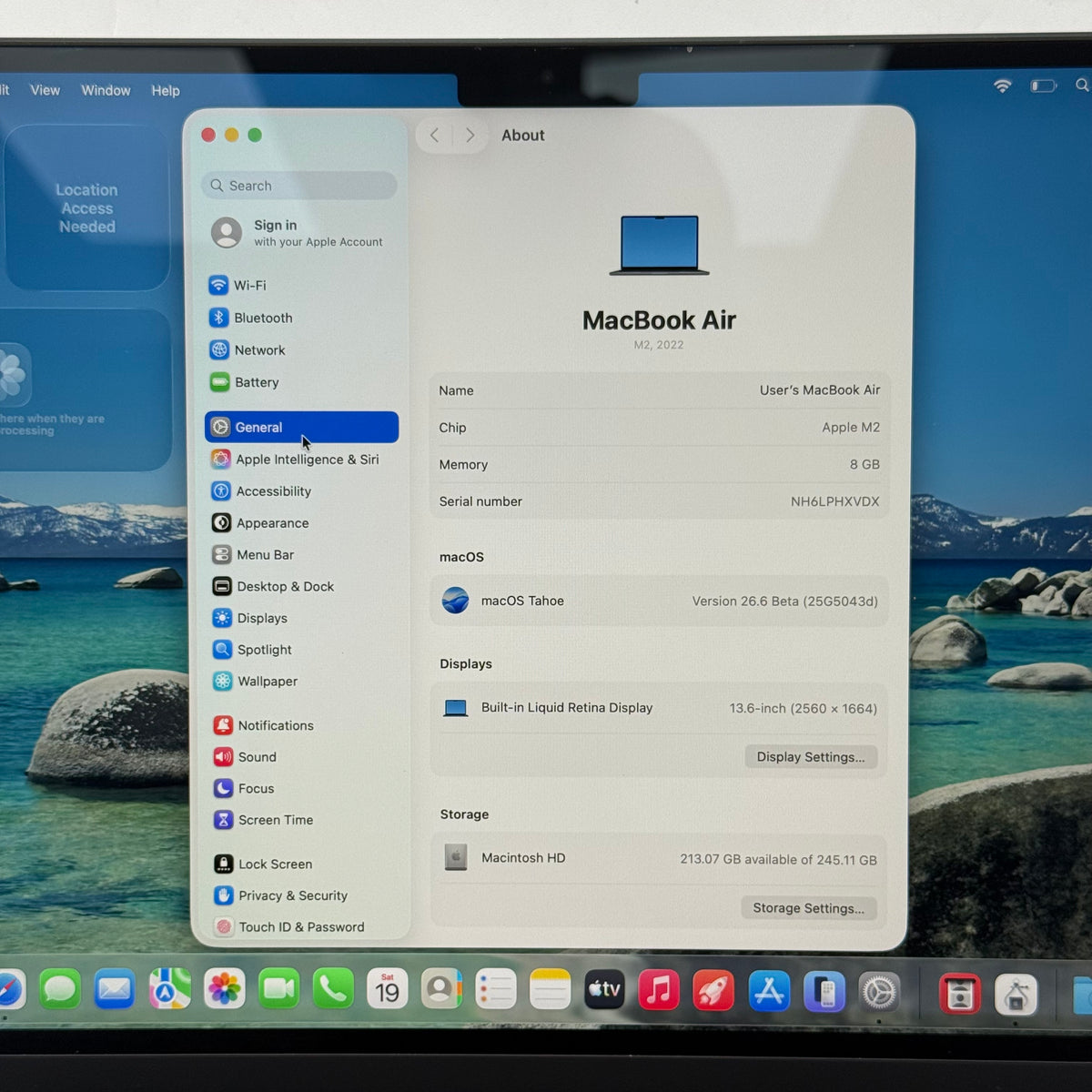Open Desktop & Dock settings
This screenshot has width=1092, height=1092.
pos(301,586)
